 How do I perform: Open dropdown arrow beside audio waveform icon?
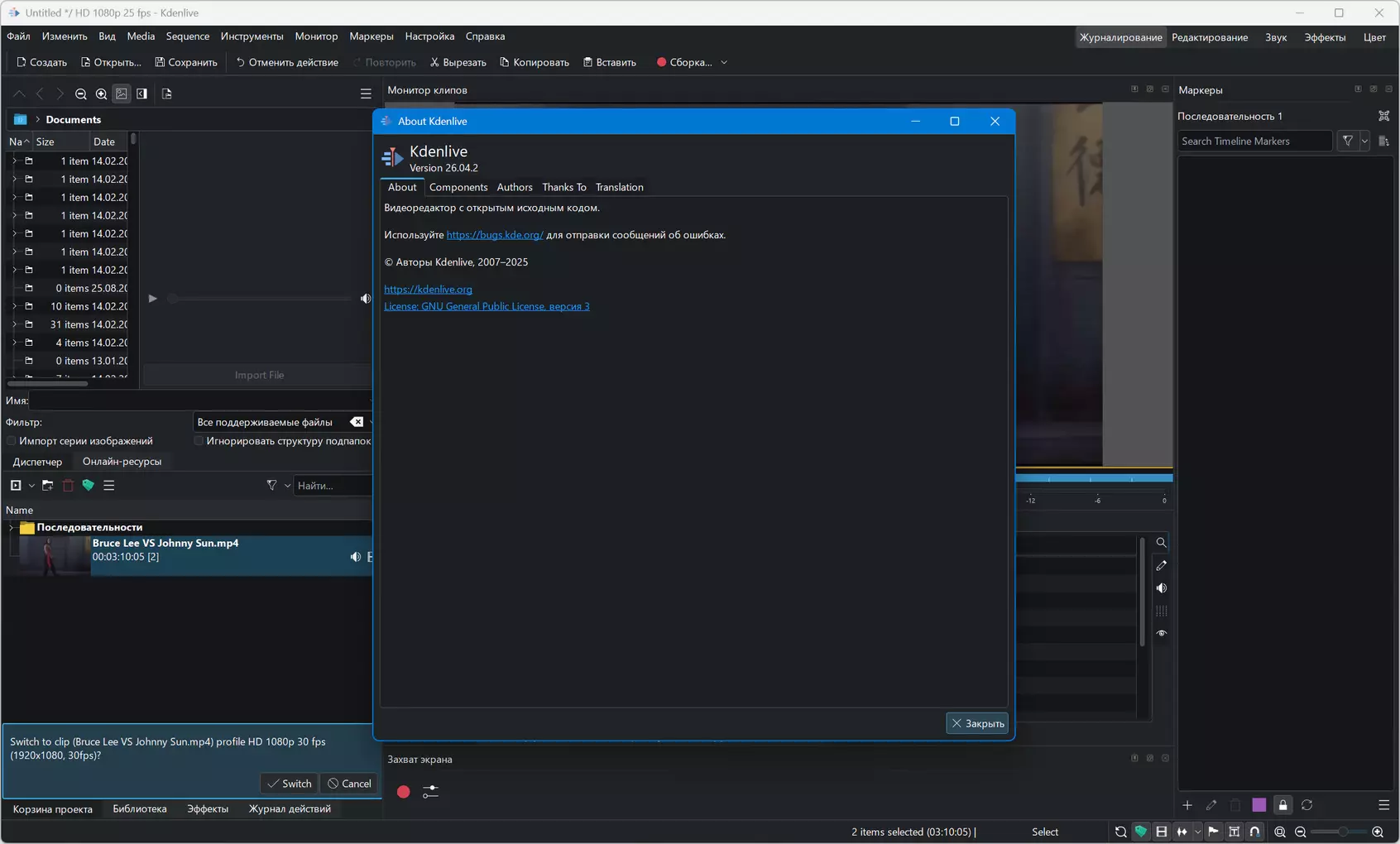point(1197,832)
